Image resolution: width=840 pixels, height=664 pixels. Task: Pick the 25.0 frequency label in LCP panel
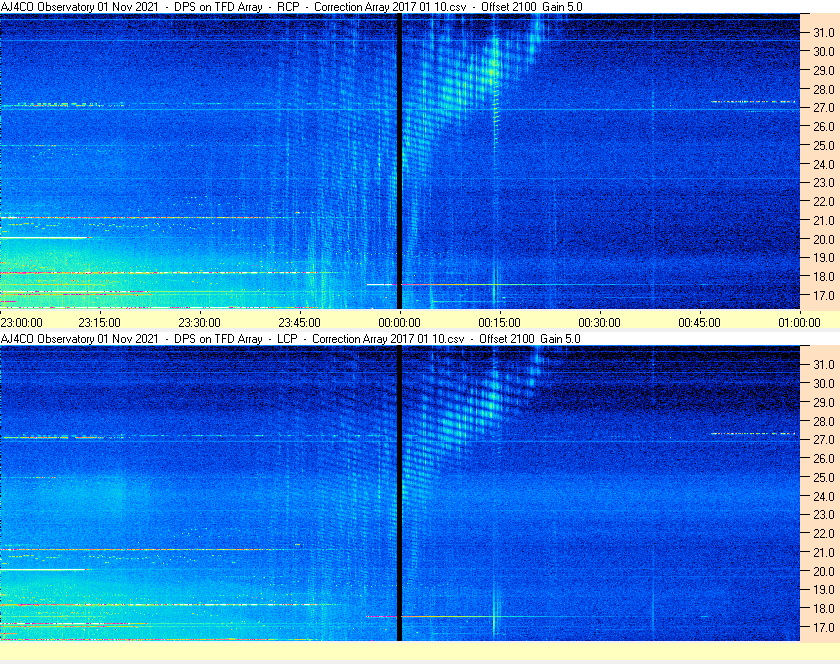tap(824, 477)
